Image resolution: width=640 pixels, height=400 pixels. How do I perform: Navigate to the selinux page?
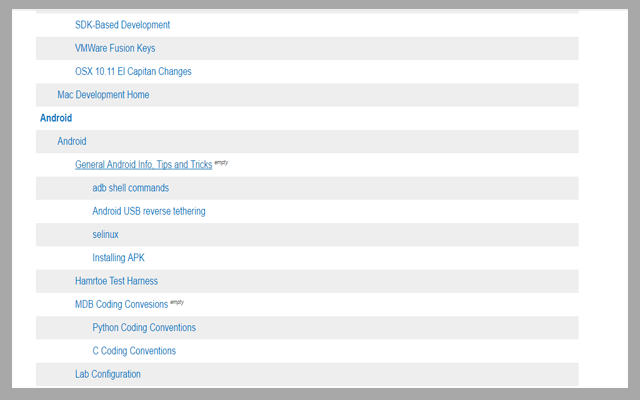tap(105, 234)
